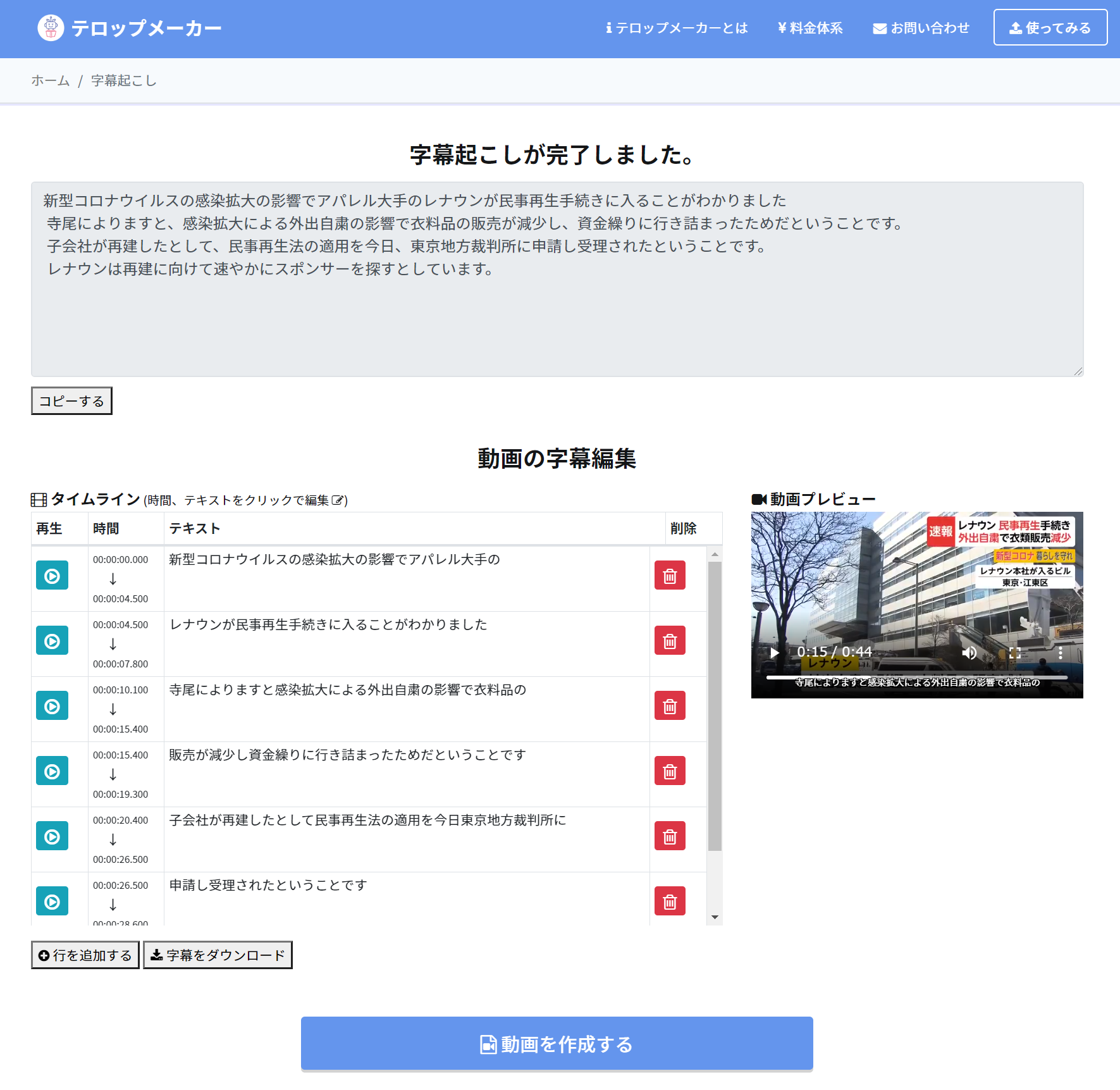This screenshot has height=1090, width=1120.
Task: Enter fullscreen on the video preview
Action: (1015, 652)
